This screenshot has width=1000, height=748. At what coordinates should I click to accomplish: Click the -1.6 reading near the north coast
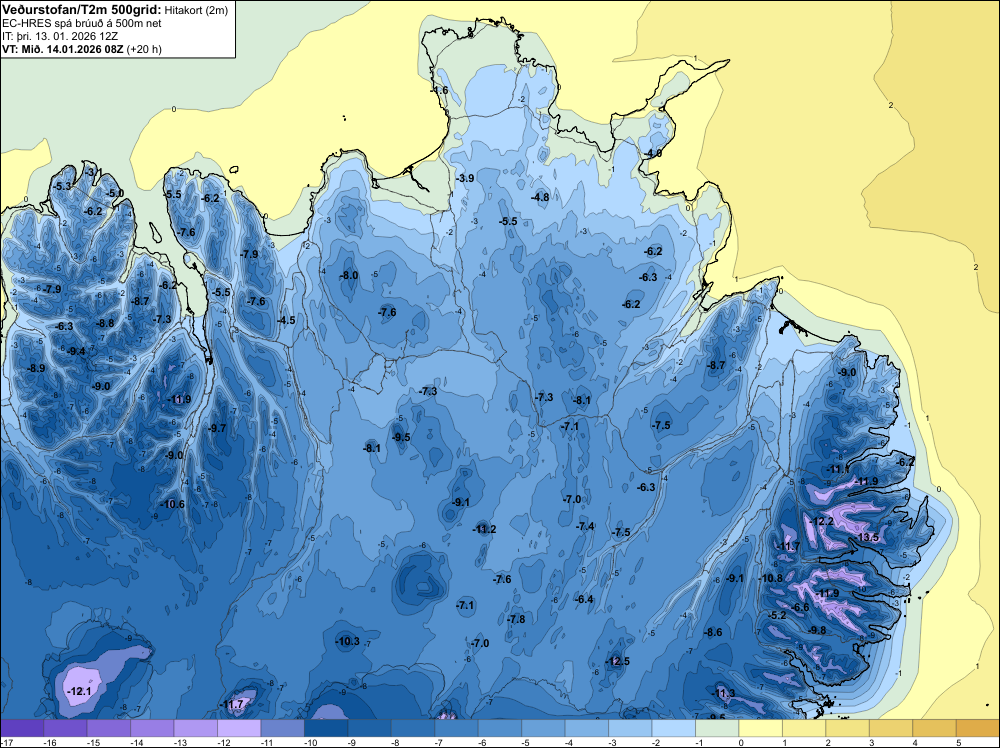(440, 91)
